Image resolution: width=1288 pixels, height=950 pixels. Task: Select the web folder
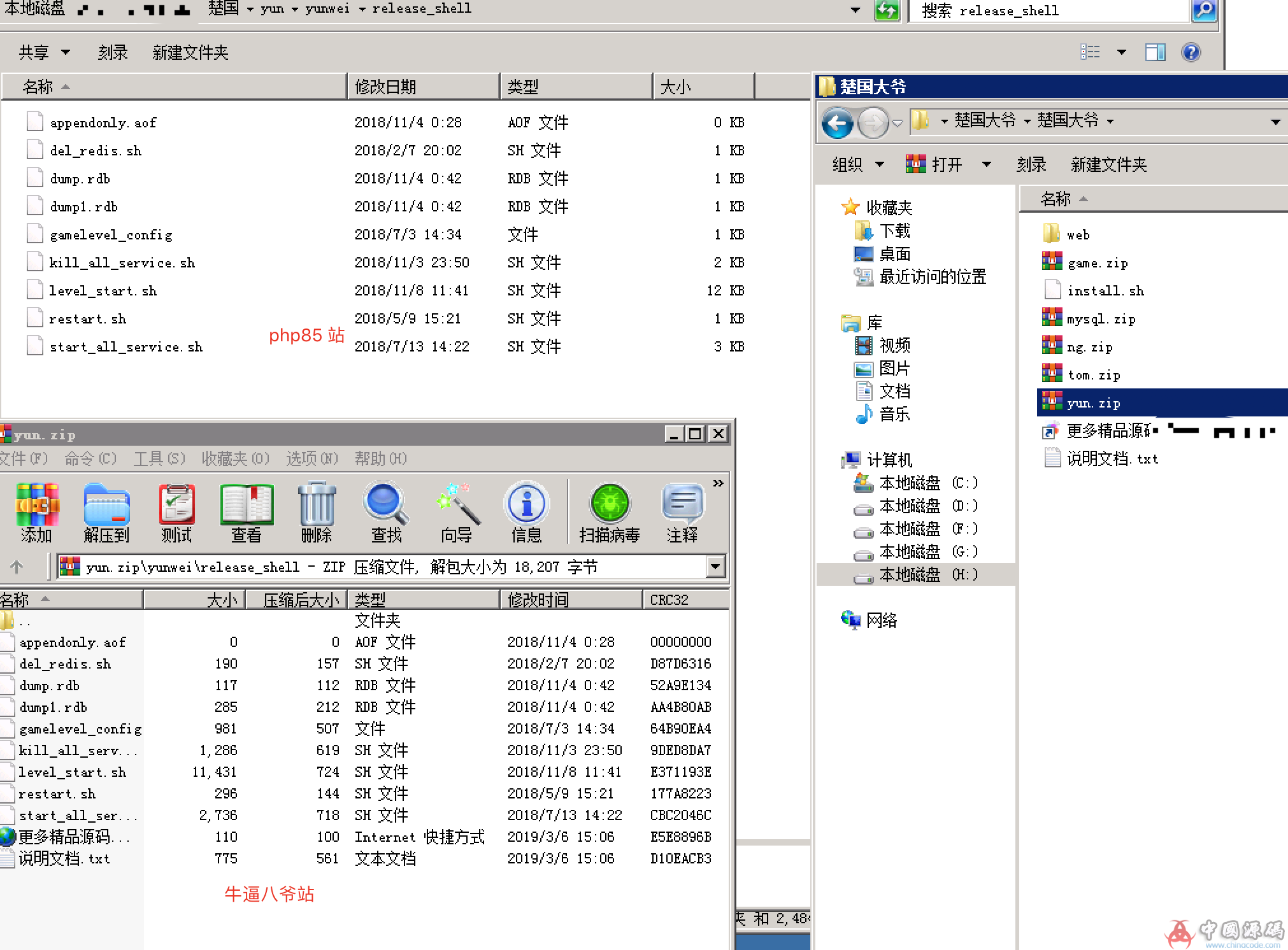point(1067,234)
